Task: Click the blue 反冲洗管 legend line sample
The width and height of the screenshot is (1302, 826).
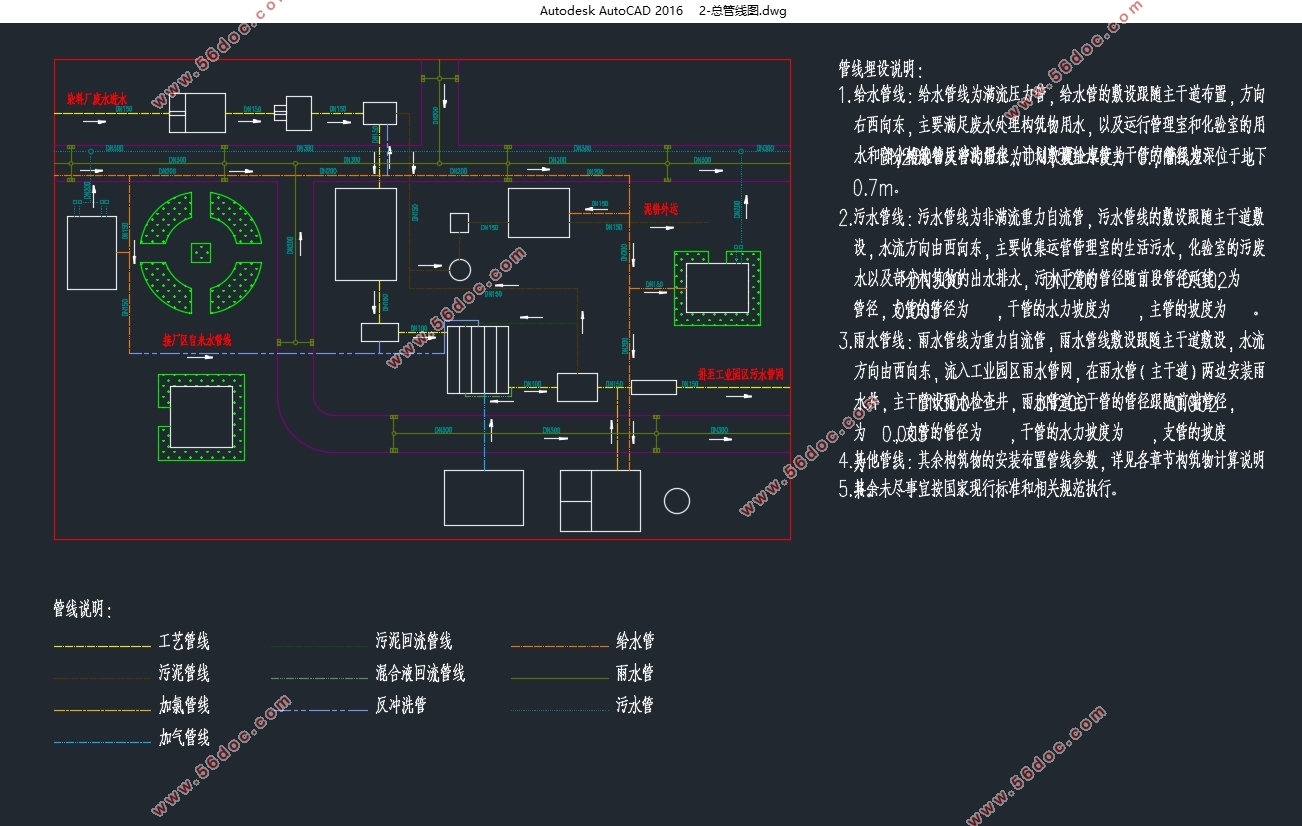Action: point(320,711)
